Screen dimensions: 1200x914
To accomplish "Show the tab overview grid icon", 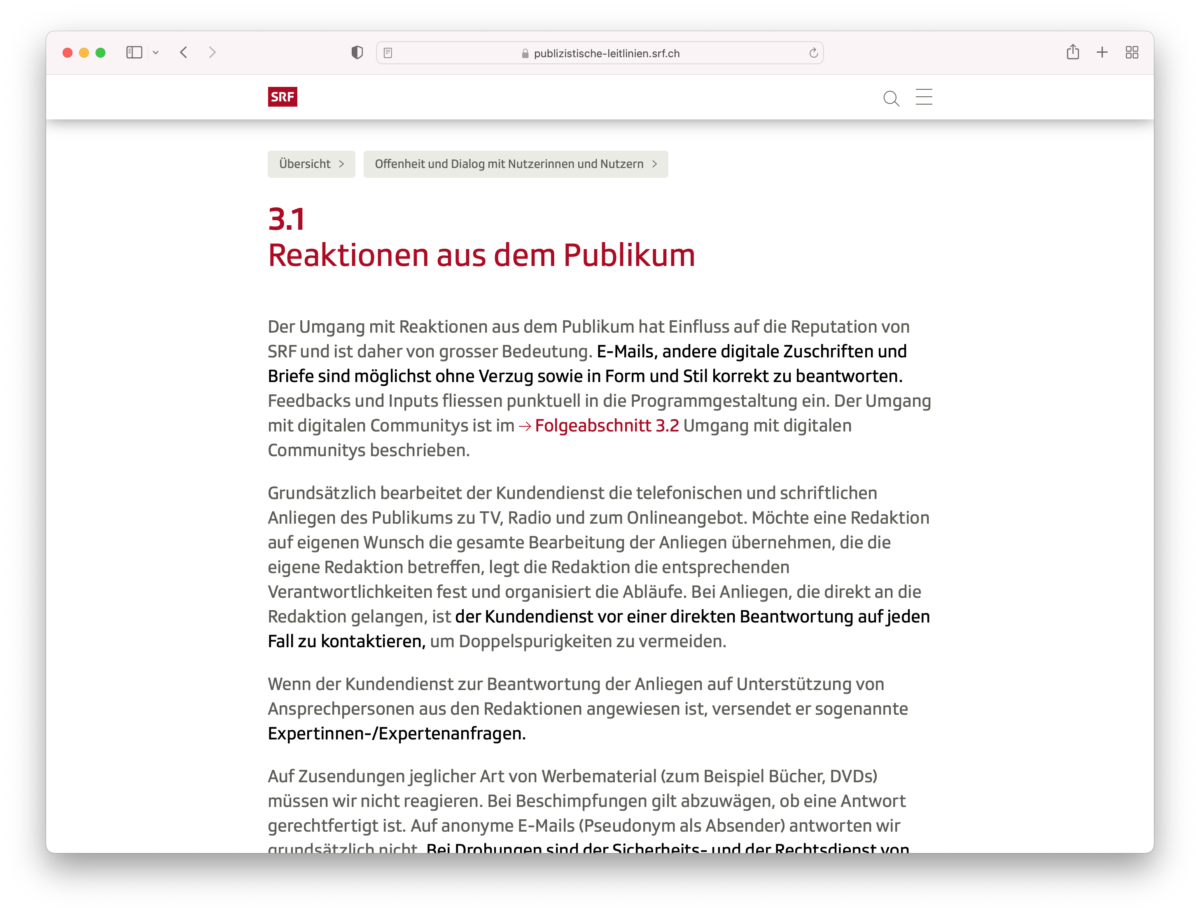I will pyautogui.click(x=1132, y=53).
